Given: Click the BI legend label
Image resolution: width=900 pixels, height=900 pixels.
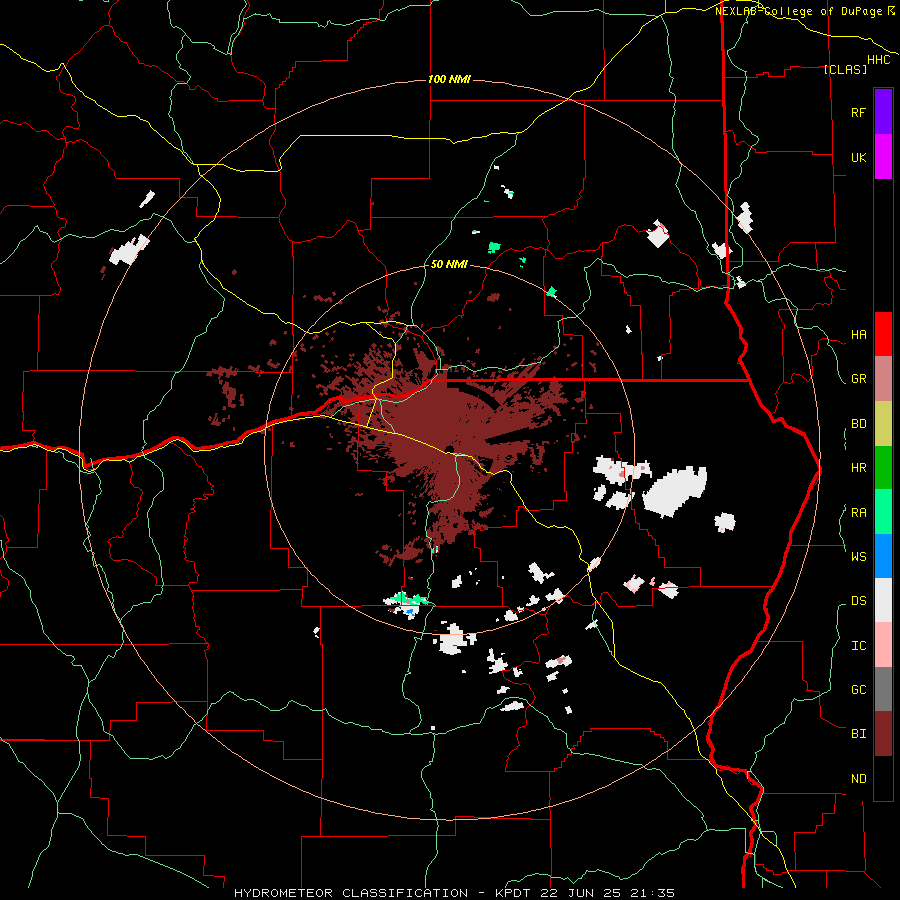Looking at the screenshot, I should pos(858,734).
